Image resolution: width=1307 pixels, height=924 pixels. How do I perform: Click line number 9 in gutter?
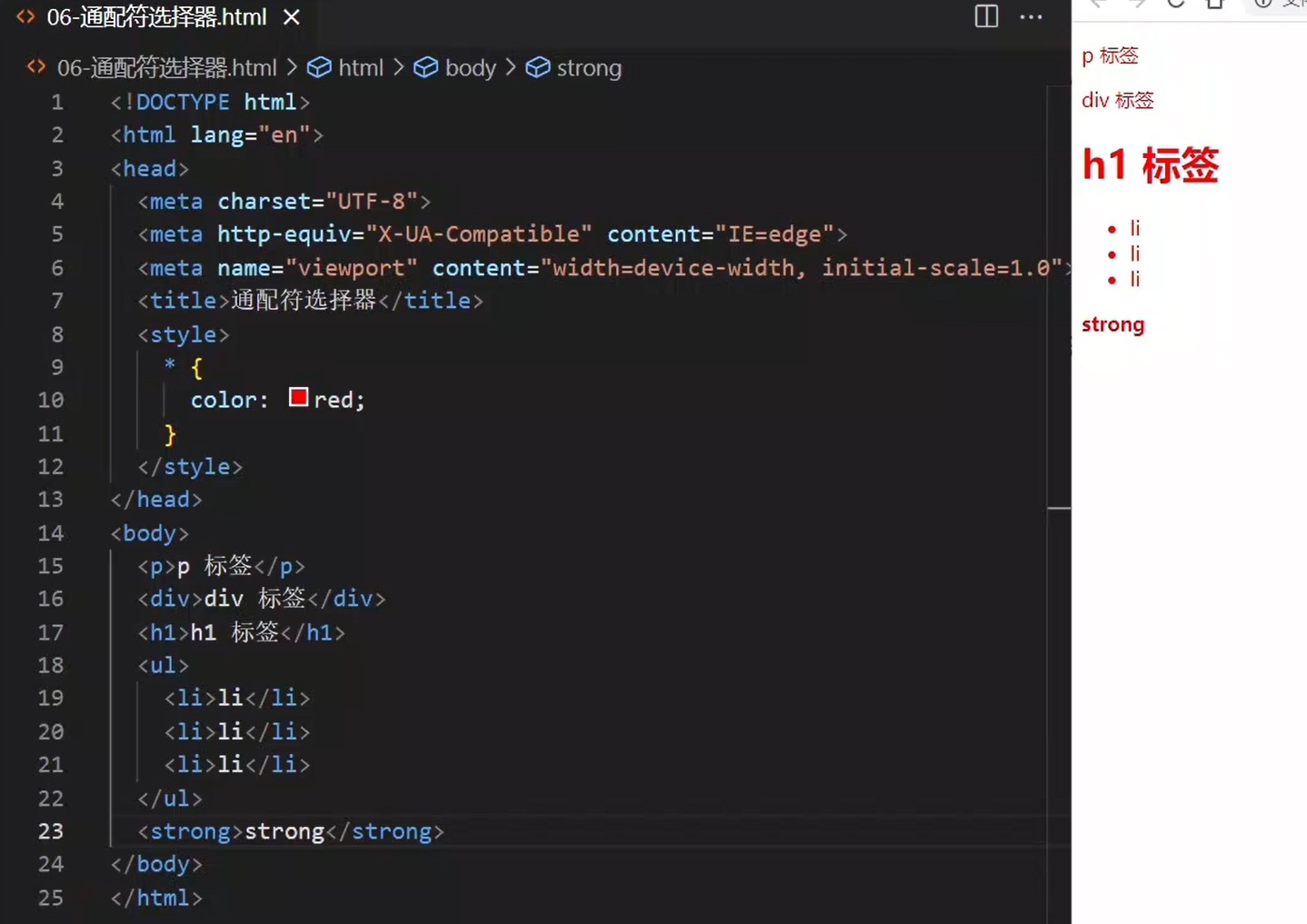pos(57,367)
